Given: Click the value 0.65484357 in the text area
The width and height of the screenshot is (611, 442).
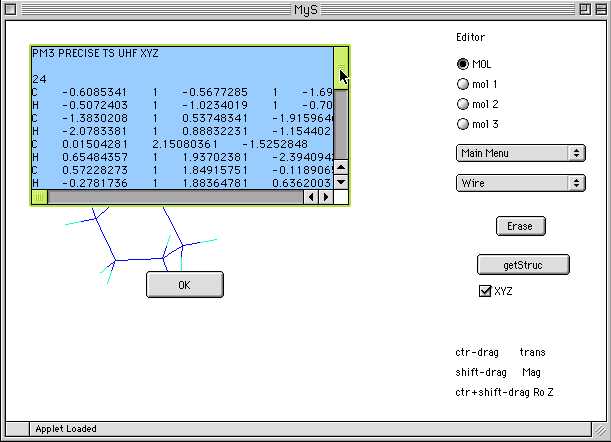Looking at the screenshot, I should tap(95, 157).
